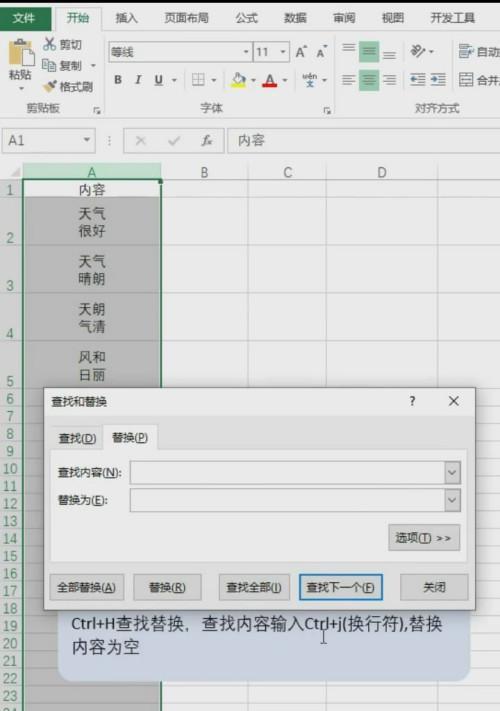This screenshot has width=500, height=711.
Task: Increase font size with the larger A icon
Action: 301,52
